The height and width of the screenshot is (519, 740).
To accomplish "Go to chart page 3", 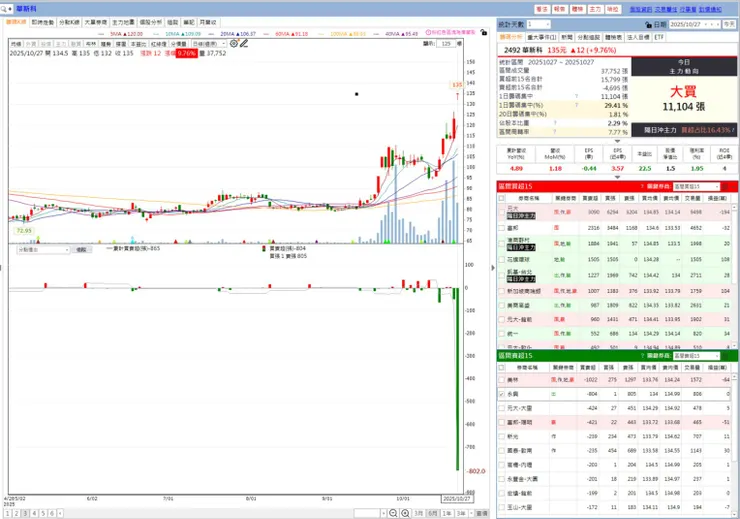I will click(x=25, y=513).
